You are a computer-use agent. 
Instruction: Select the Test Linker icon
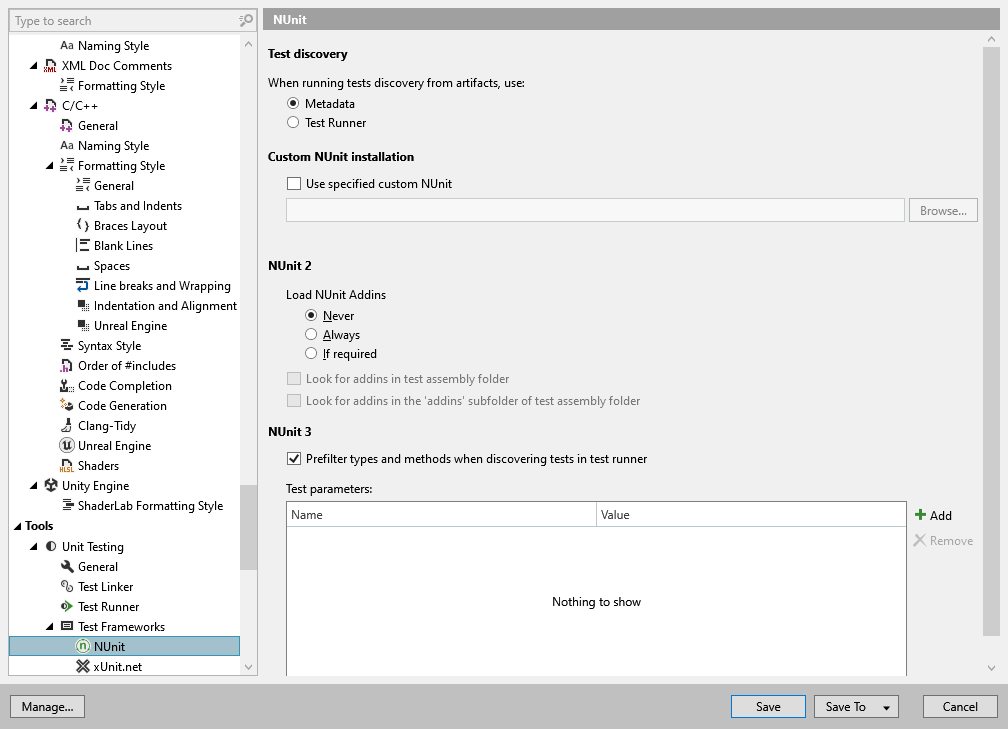tap(66, 586)
